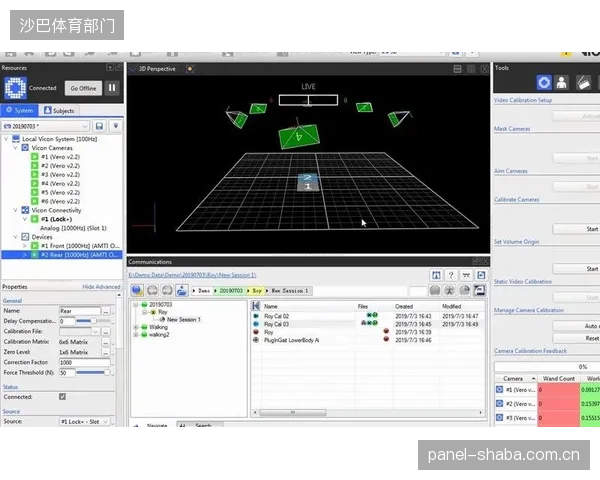Click the calibration 0% progress bar
600x480 pixels.
tap(547, 367)
